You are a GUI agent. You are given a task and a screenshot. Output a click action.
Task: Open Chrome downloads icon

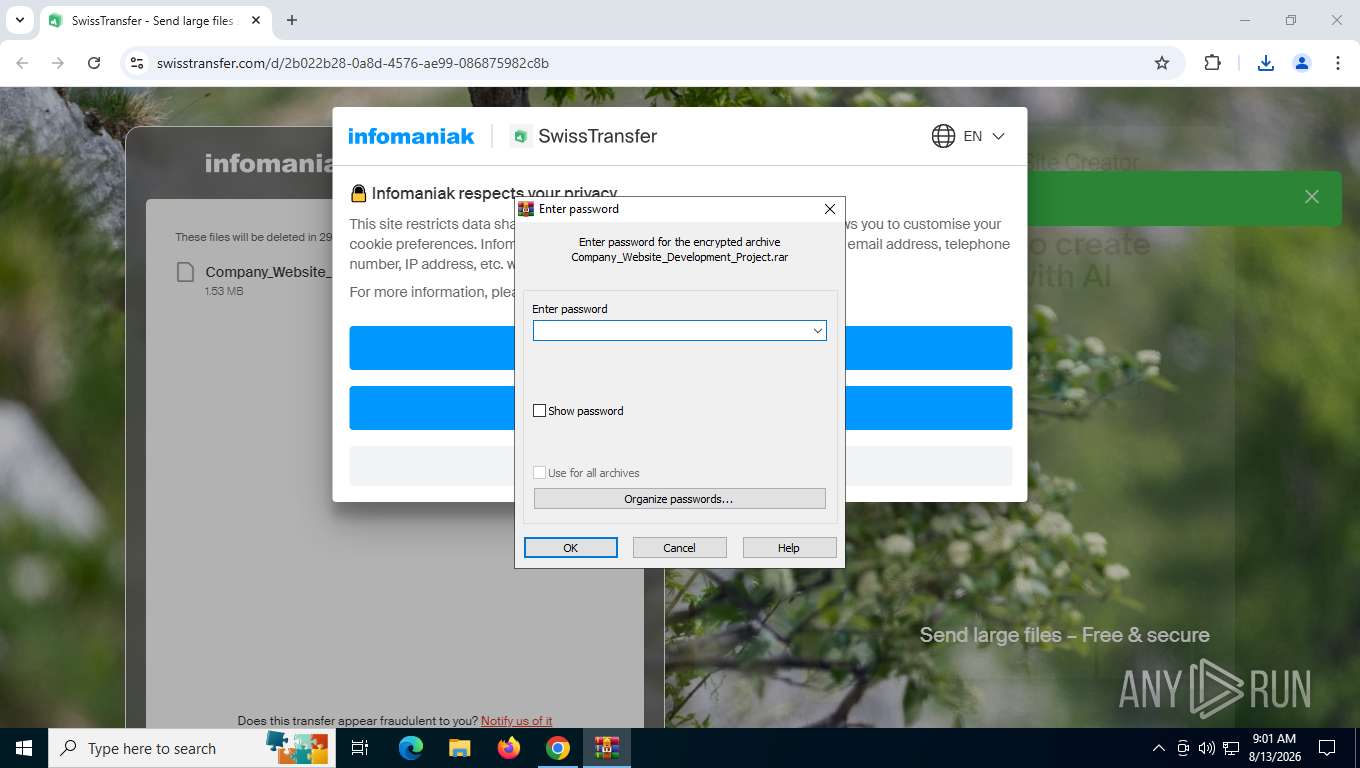tap(1265, 63)
